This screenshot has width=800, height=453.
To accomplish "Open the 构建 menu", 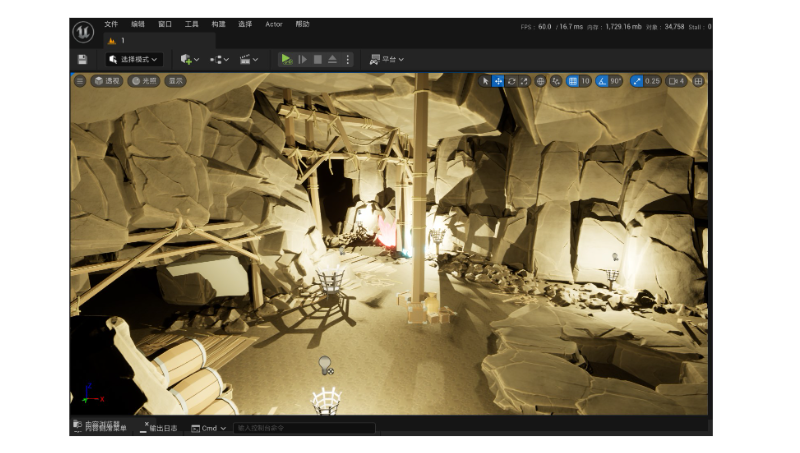I will coord(218,24).
